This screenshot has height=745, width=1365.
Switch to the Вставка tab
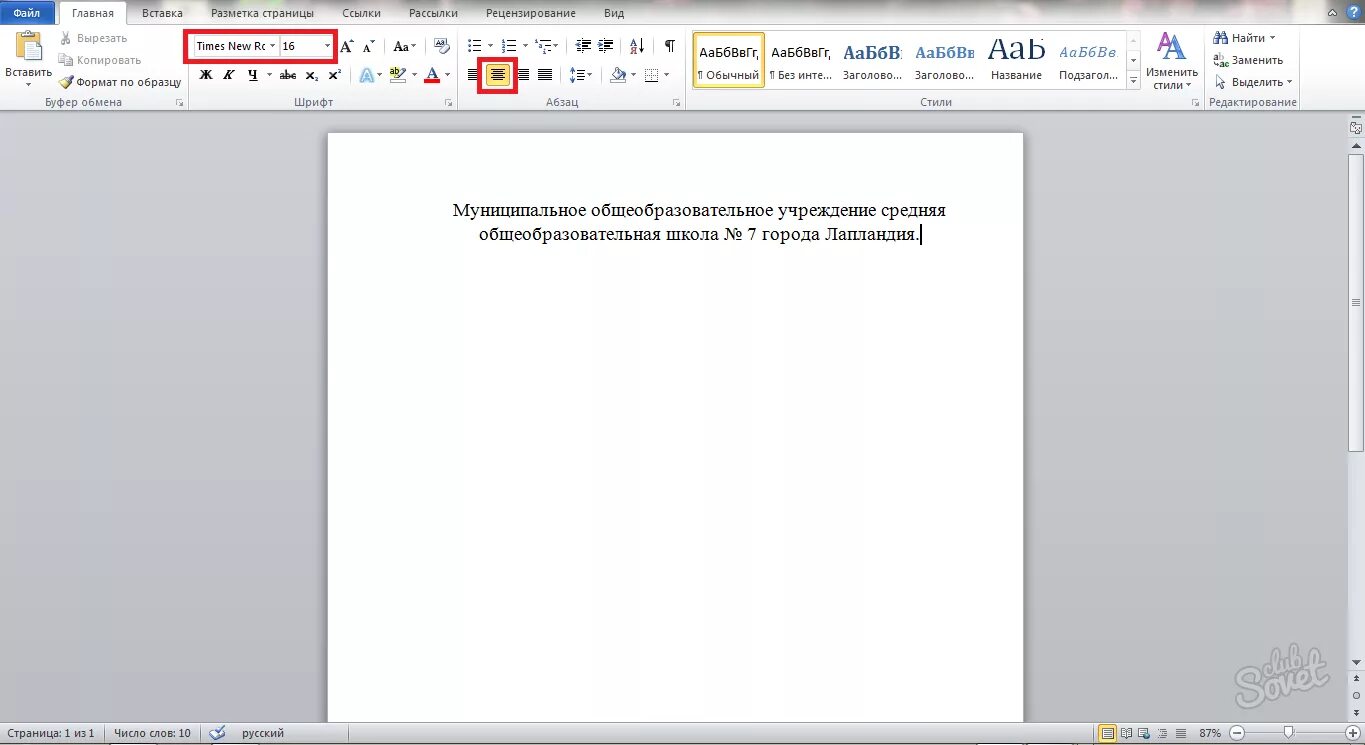point(162,13)
